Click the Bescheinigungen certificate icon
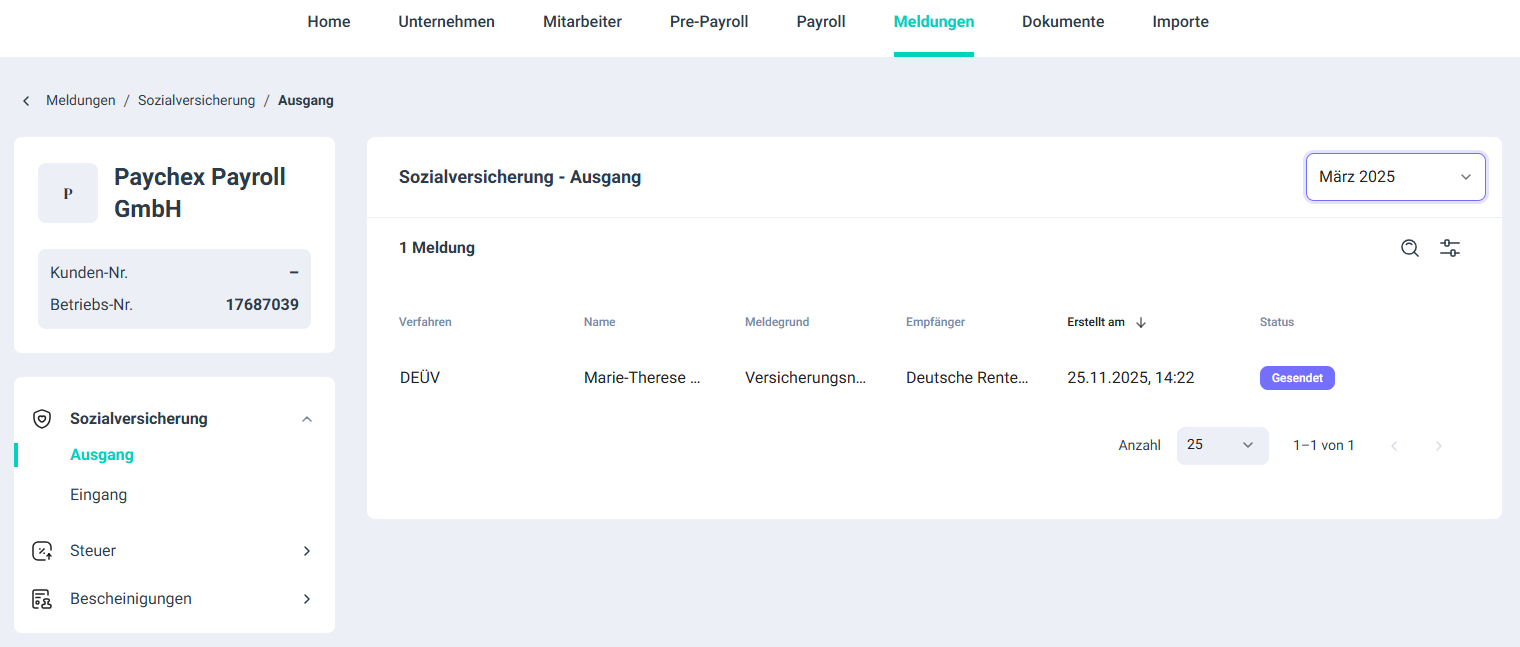 pyautogui.click(x=42, y=599)
